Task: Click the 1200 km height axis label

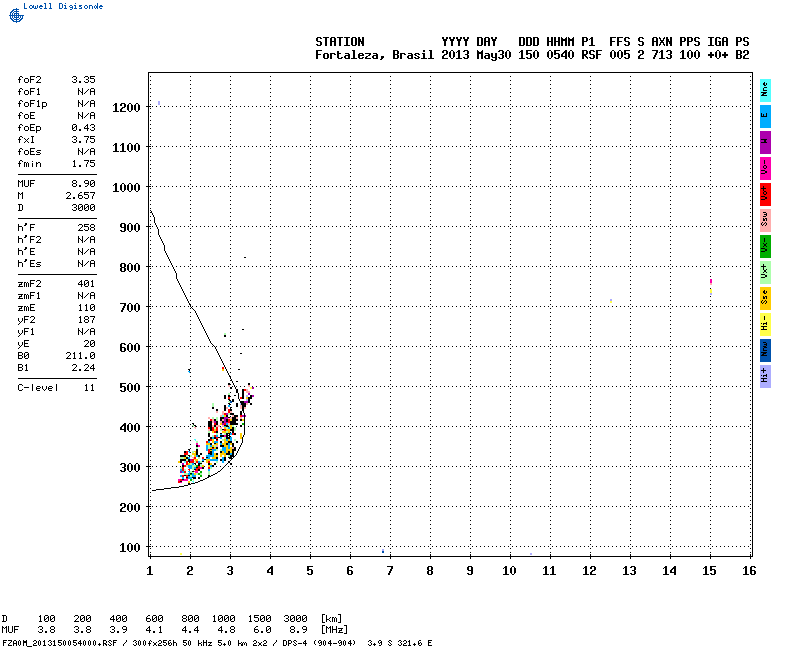Action: pos(126,108)
